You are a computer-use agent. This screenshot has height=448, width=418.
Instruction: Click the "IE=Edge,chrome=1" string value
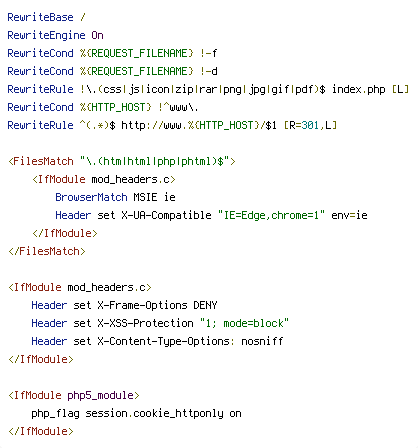[271, 215]
